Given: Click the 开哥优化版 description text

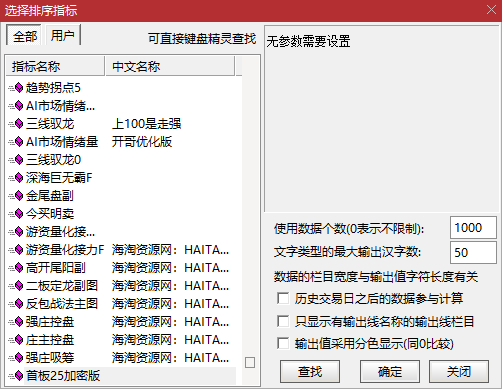Looking at the screenshot, I should (x=142, y=142).
